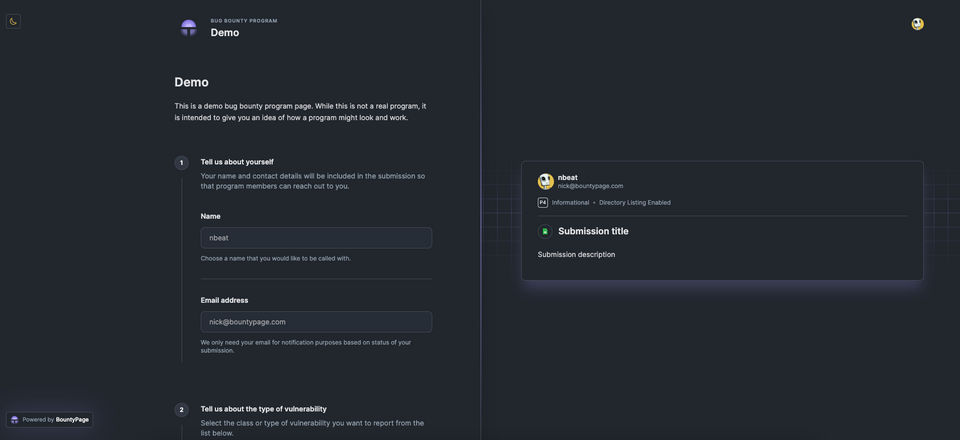Click the step 1 number circle

181,163
